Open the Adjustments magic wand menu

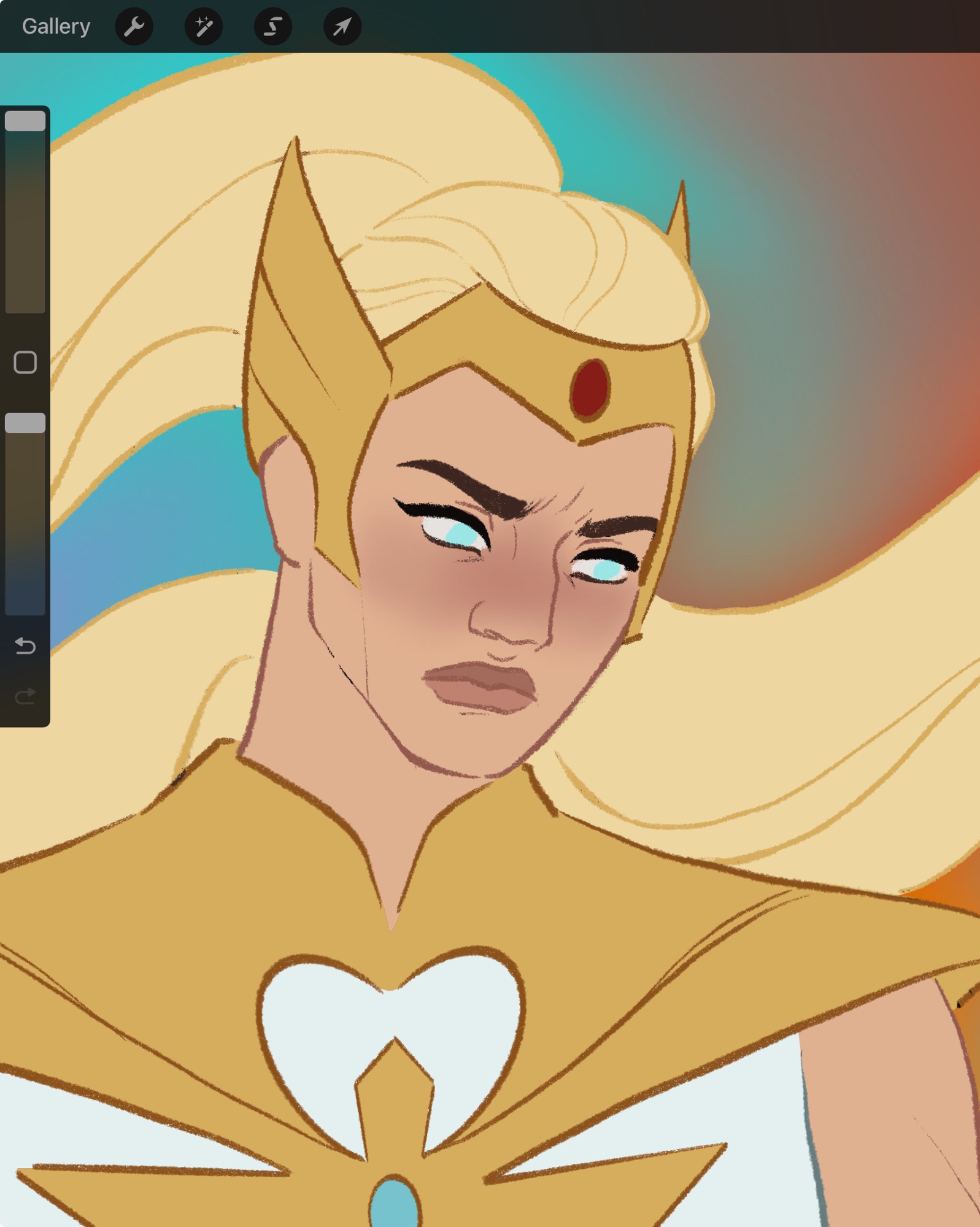click(x=203, y=26)
